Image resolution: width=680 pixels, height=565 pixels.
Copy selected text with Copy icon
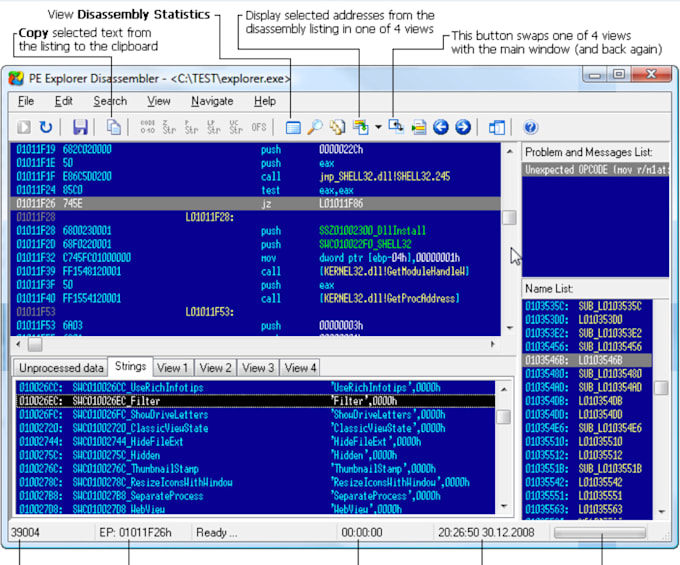(x=114, y=127)
